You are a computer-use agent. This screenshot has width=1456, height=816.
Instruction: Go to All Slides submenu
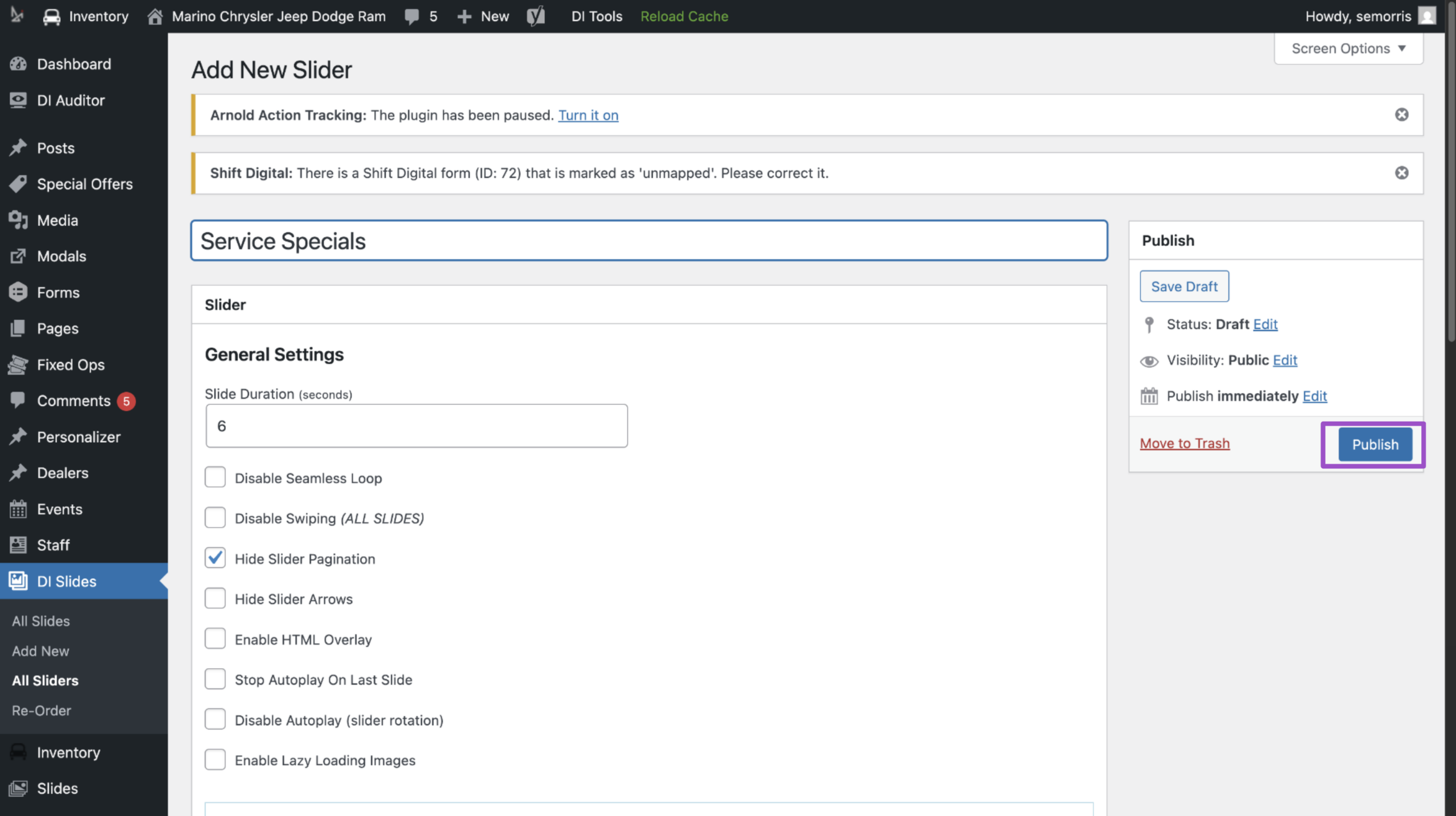41,621
